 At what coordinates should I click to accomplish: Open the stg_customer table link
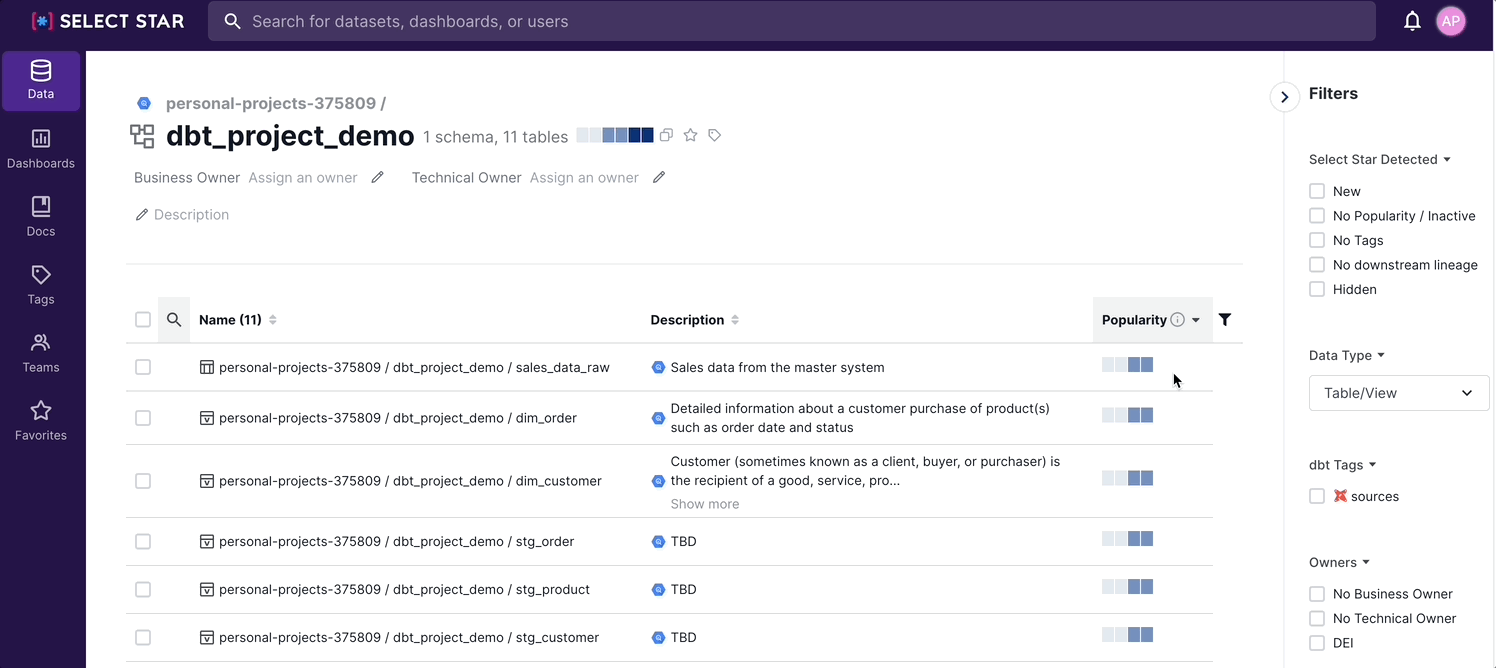point(409,637)
